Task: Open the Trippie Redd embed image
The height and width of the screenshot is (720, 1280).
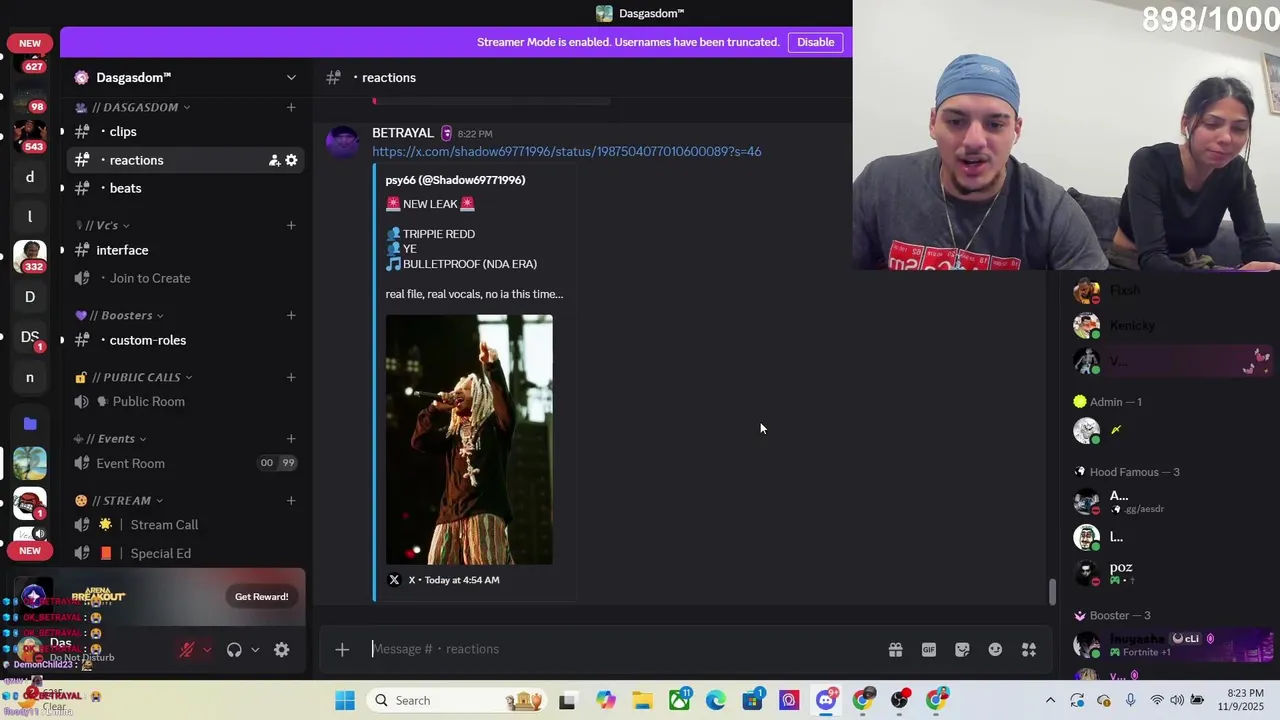Action: pyautogui.click(x=469, y=440)
